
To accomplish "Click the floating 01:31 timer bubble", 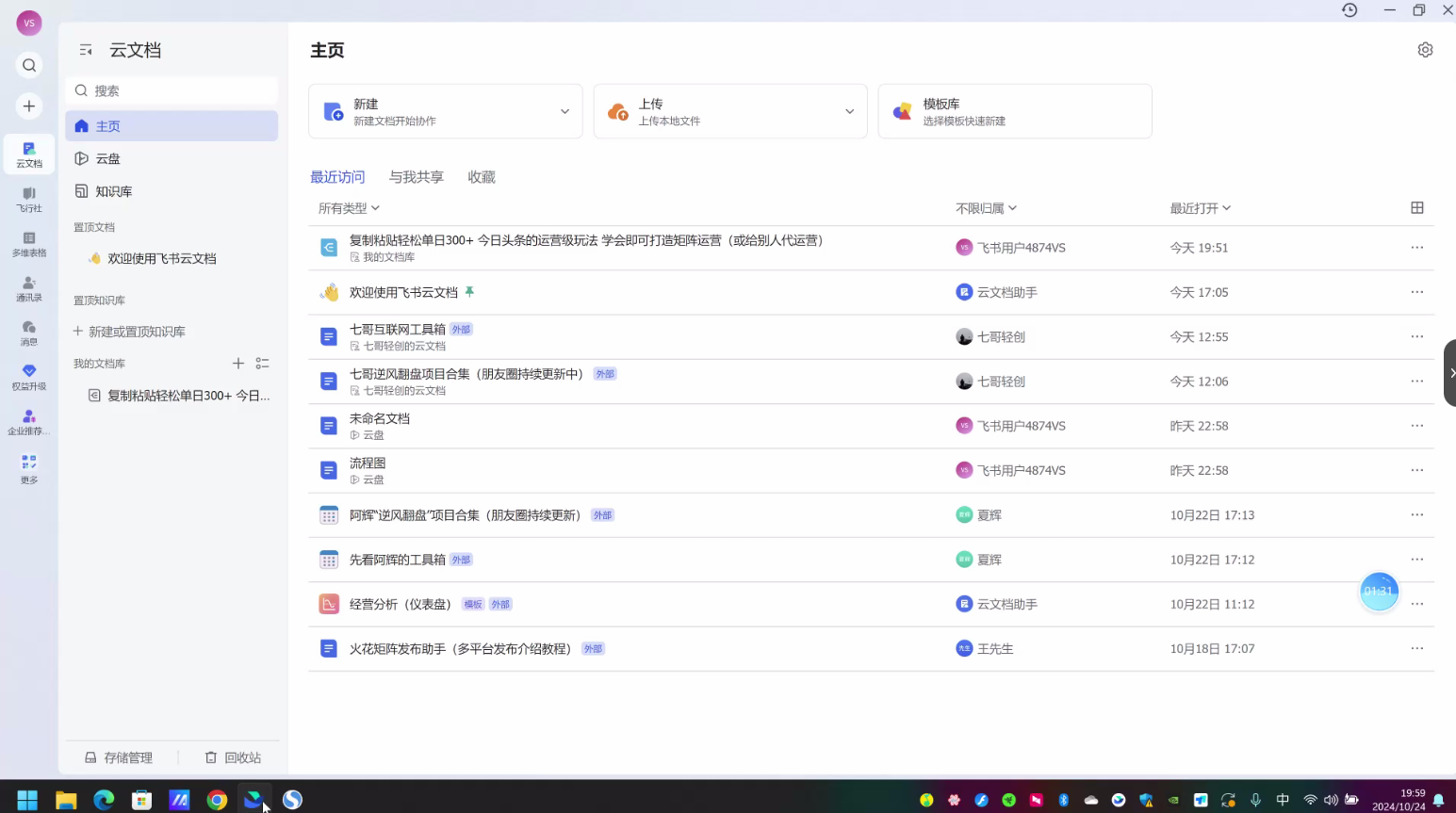I will (x=1379, y=592).
